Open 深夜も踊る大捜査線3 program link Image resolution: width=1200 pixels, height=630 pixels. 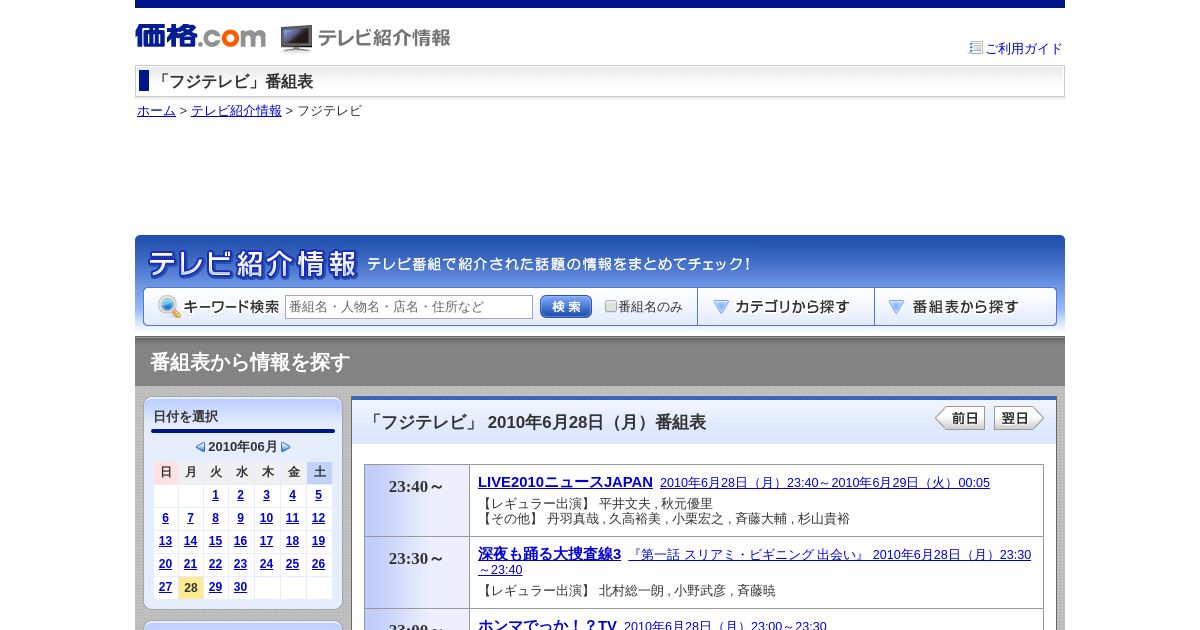pyautogui.click(x=549, y=554)
